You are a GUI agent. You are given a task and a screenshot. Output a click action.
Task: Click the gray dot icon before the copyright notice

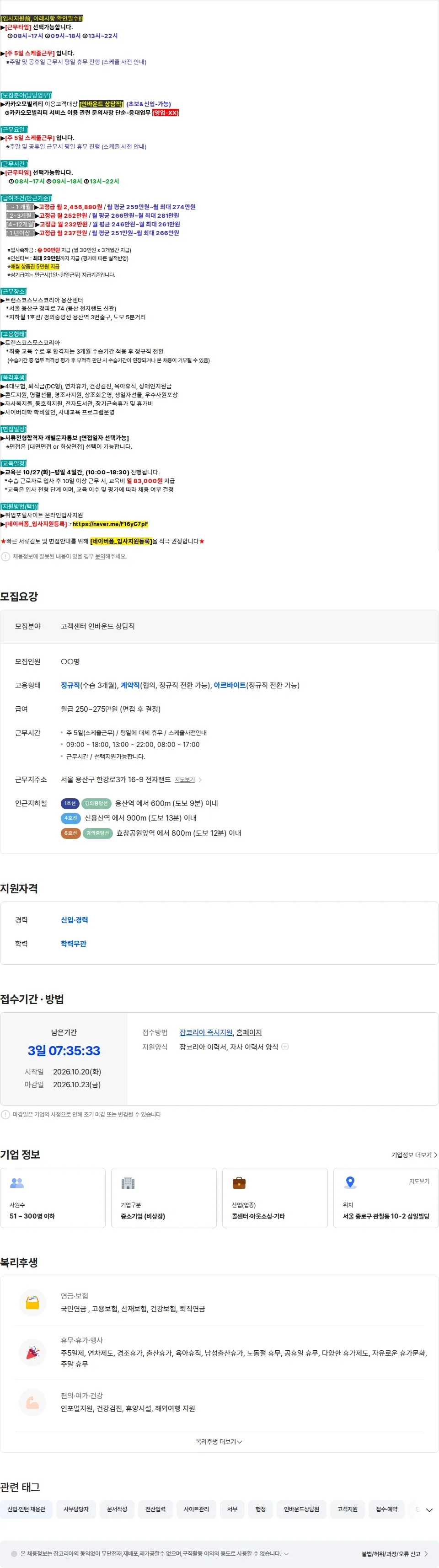[x=14, y=1553]
